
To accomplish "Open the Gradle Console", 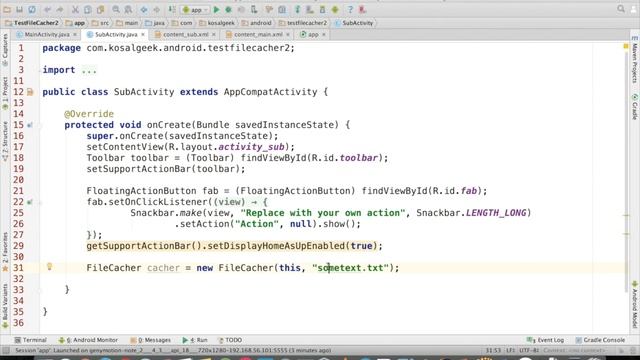I will coord(600,340).
